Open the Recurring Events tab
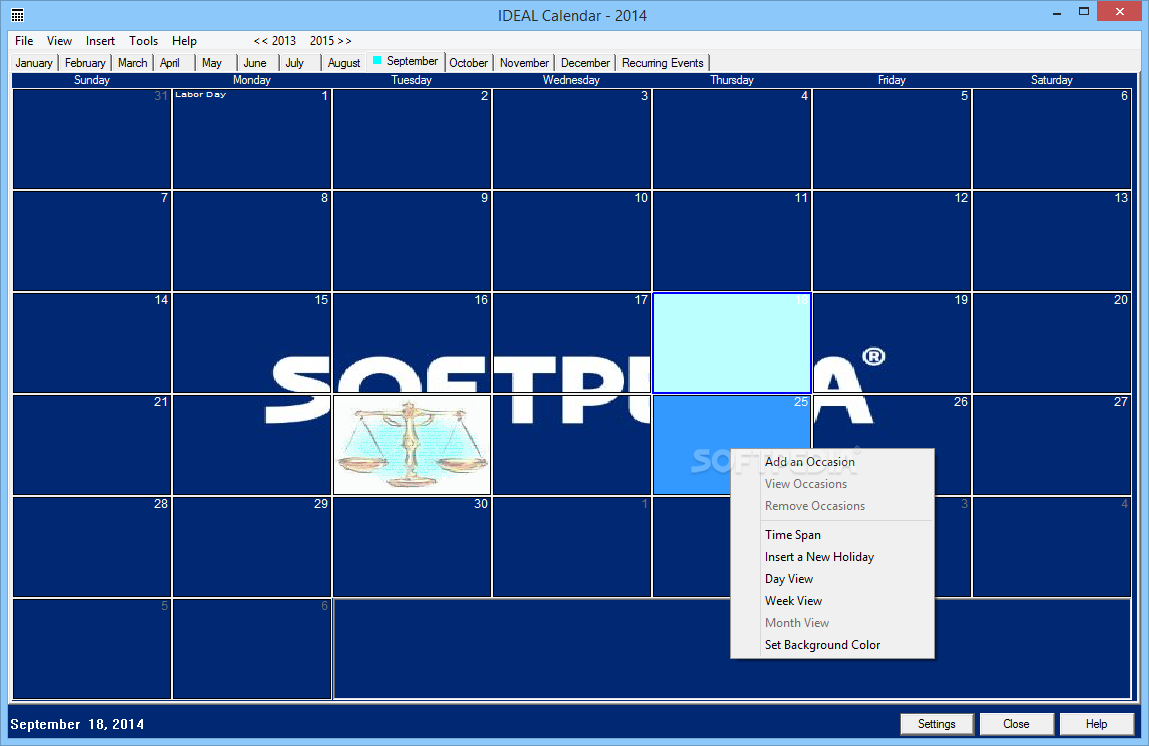The height and width of the screenshot is (746, 1149). point(662,63)
